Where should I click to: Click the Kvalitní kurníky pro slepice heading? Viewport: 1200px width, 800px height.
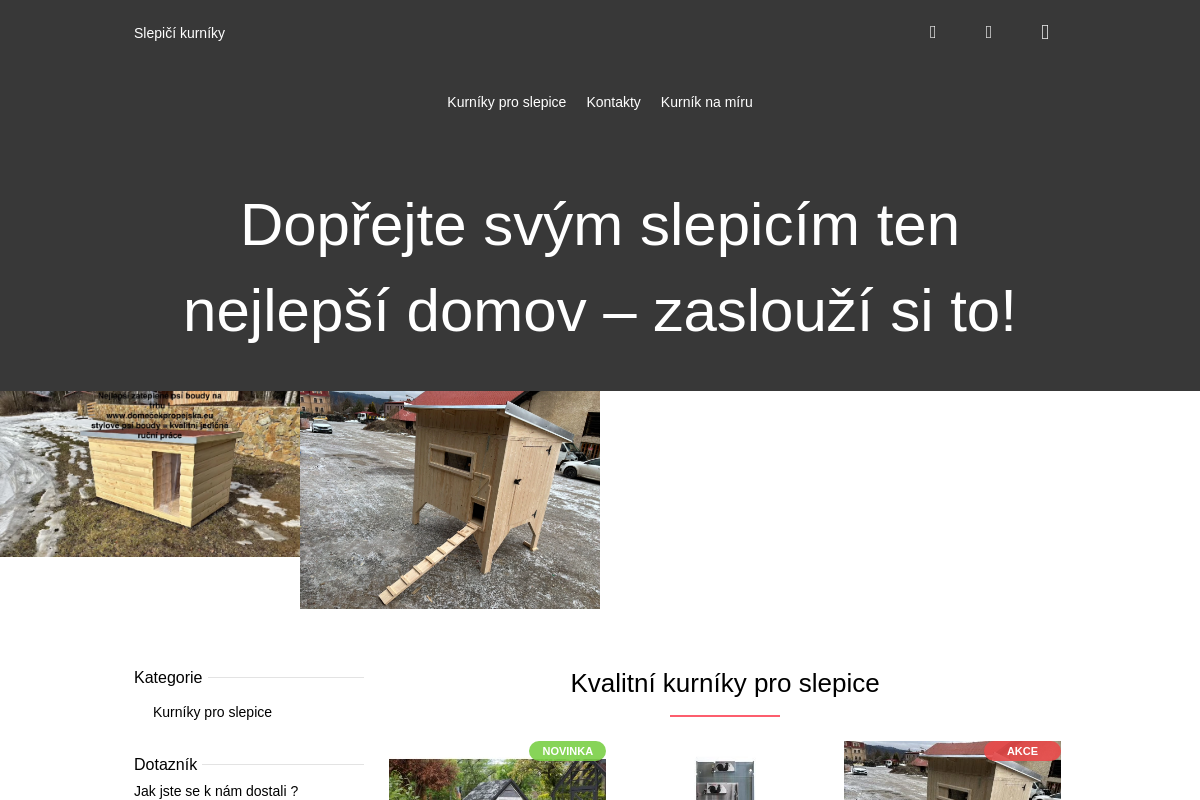click(x=724, y=683)
